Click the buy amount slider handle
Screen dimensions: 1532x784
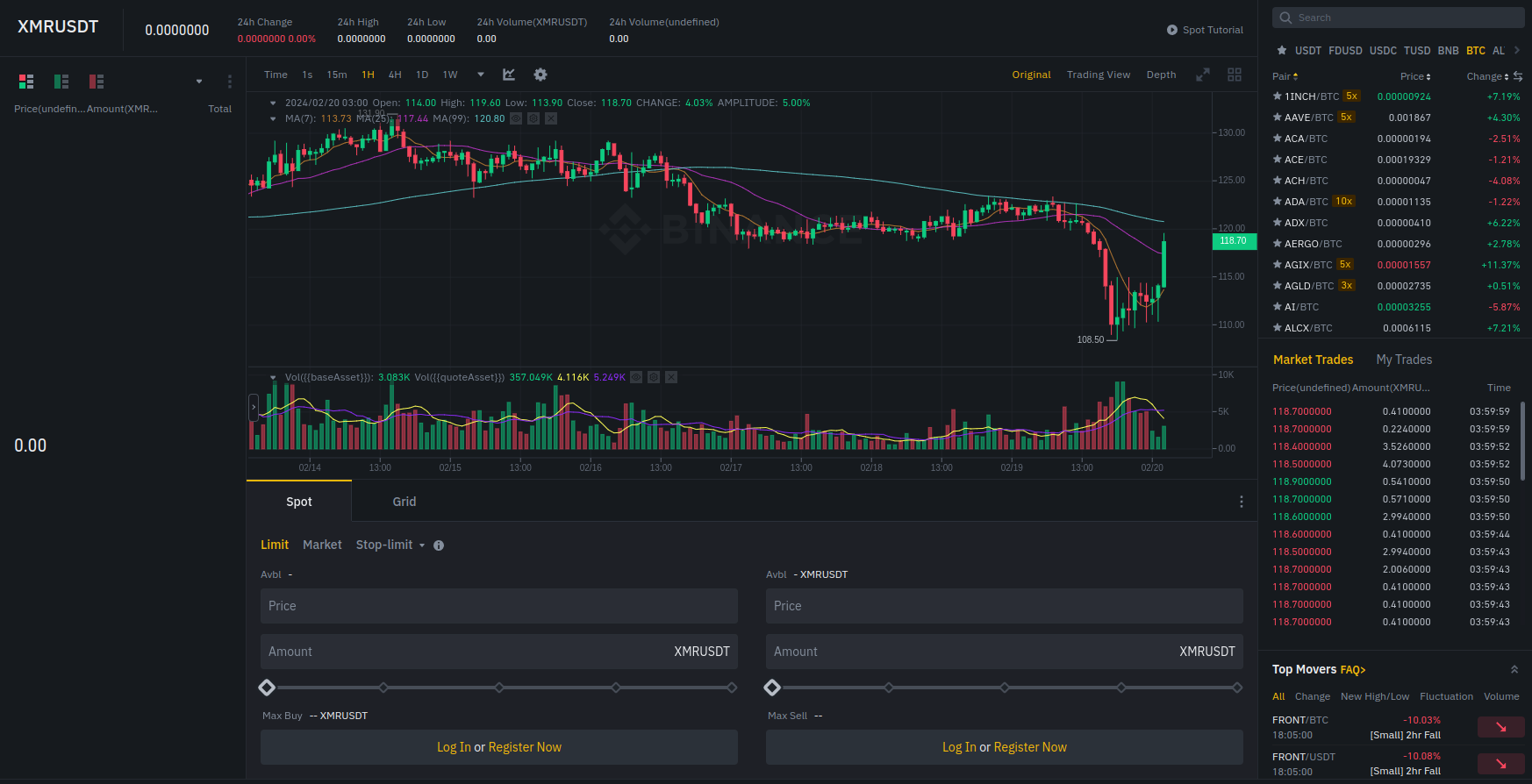pyautogui.click(x=268, y=688)
